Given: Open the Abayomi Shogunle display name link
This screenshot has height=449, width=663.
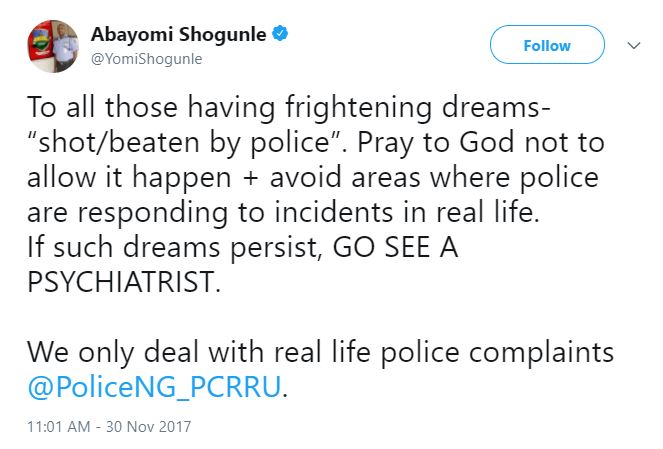Looking at the screenshot, I should click(x=179, y=34).
